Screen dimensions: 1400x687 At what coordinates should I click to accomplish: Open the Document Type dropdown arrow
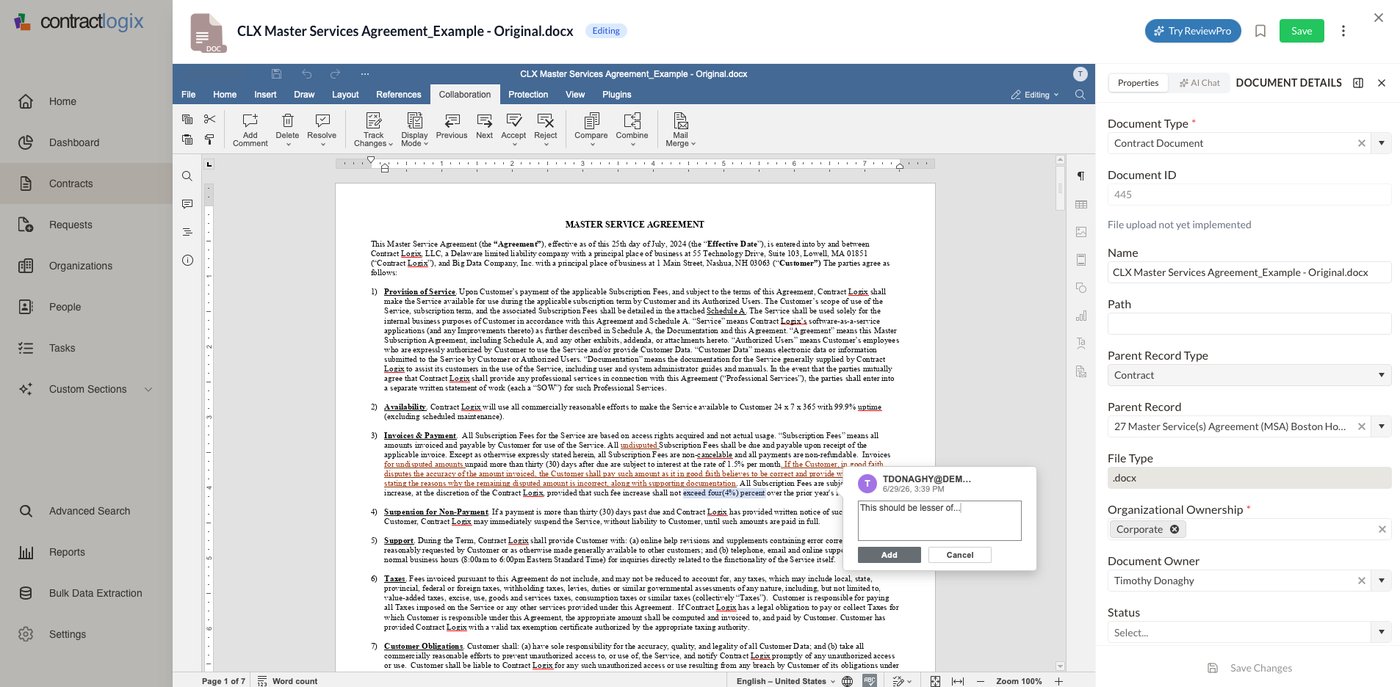coord(1382,143)
